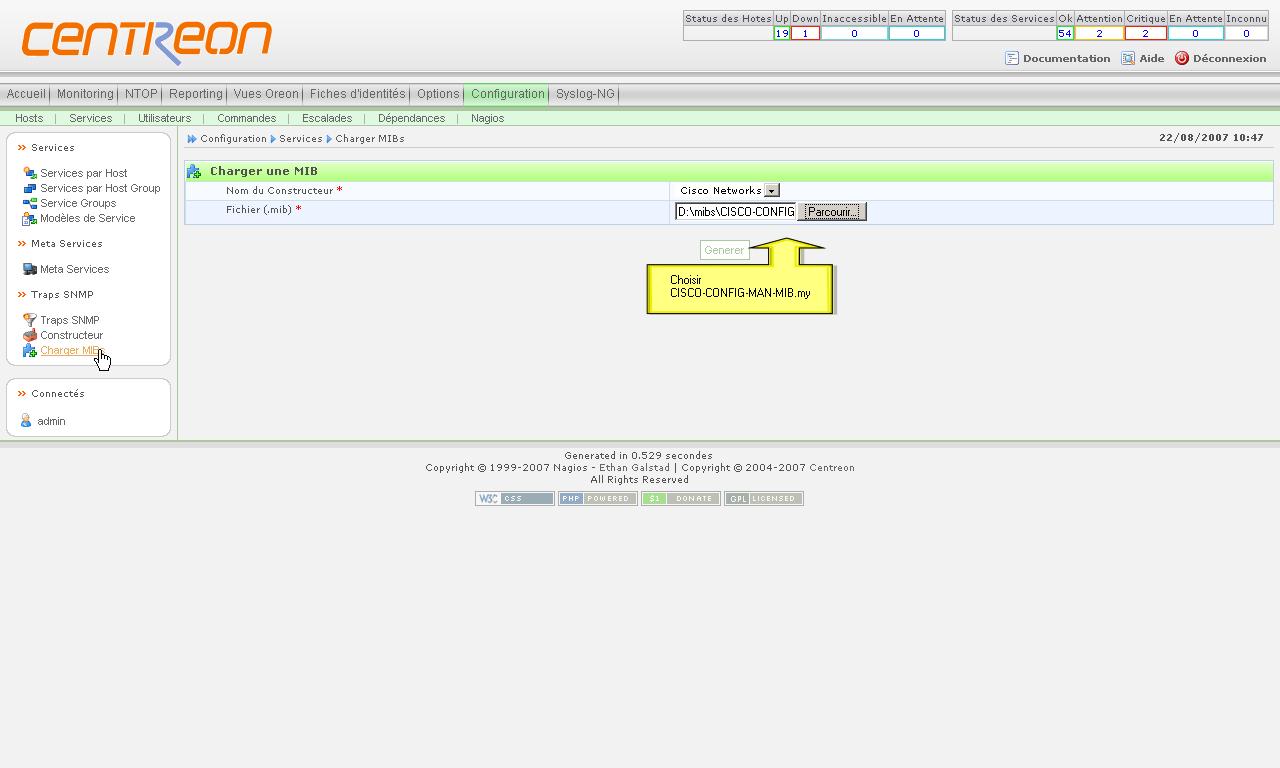Image resolution: width=1280 pixels, height=768 pixels.
Task: Click the services Critique count 2
Action: (1146, 33)
